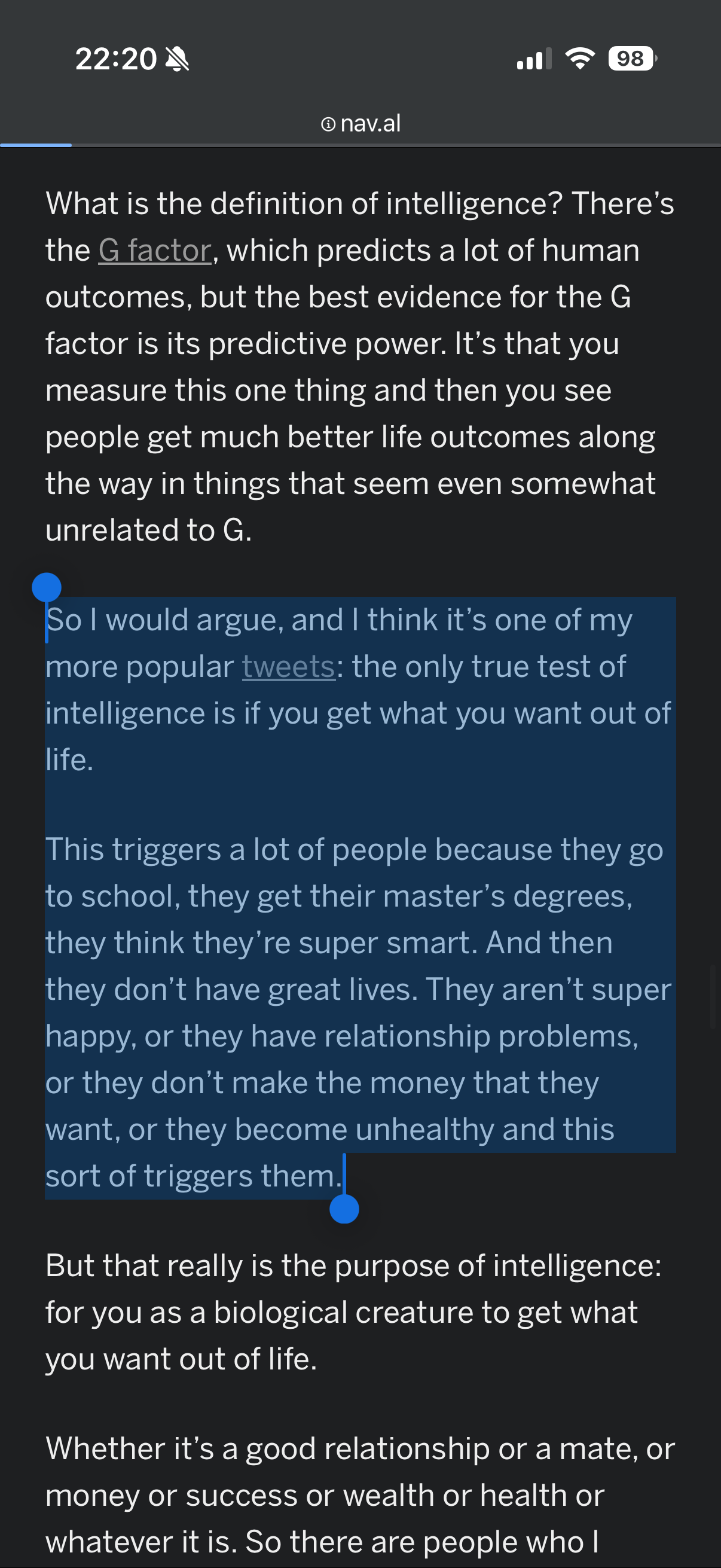Tap the battery level indicator
The image size is (721, 1568).
[632, 59]
